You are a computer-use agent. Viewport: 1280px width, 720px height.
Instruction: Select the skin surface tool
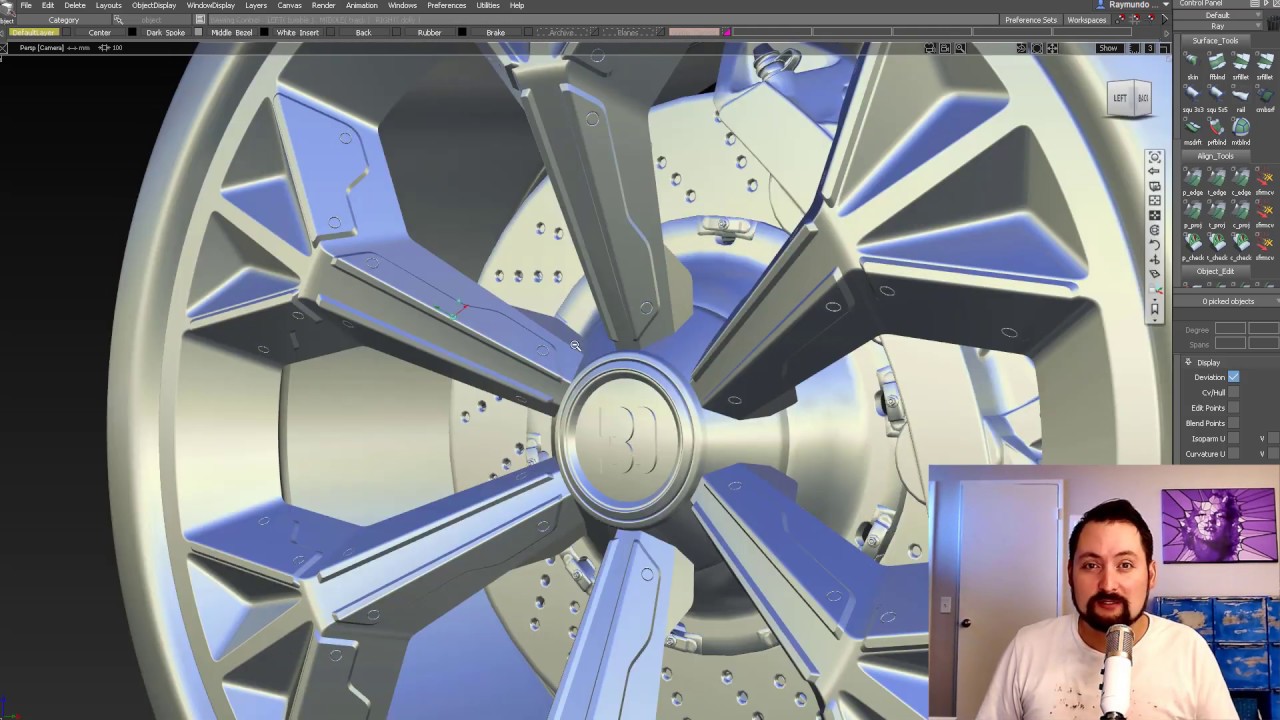point(1192,65)
